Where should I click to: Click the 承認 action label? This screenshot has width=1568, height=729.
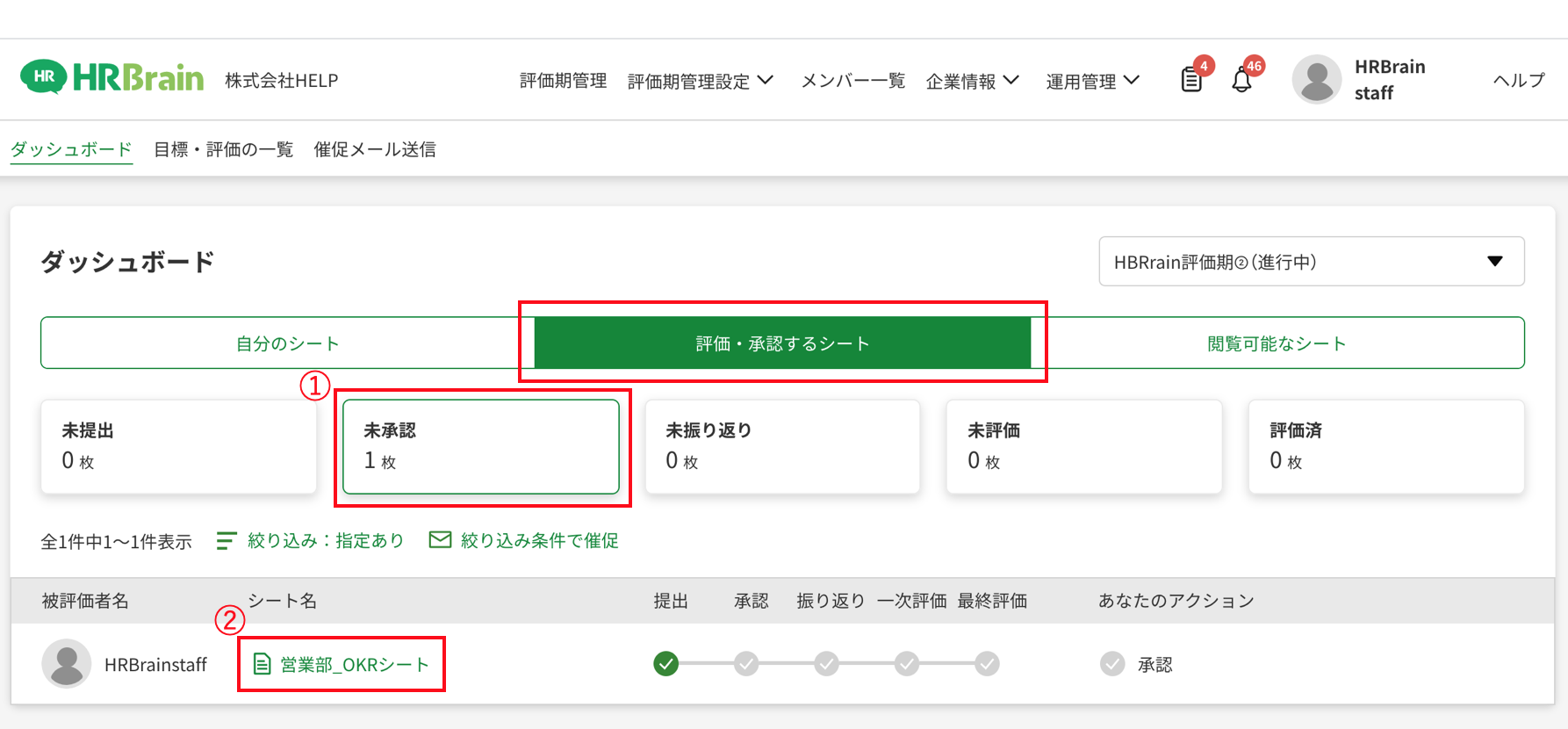coord(1155,665)
